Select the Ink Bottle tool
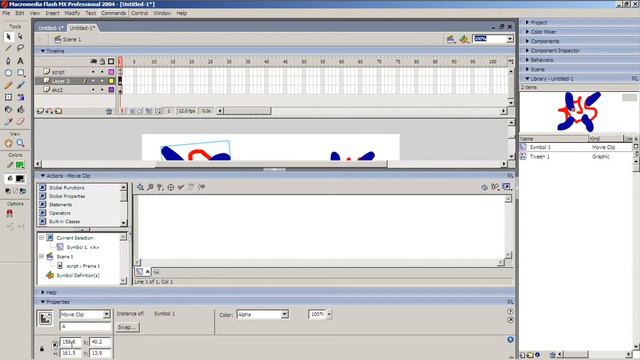Image resolution: width=640 pixels, height=360 pixels. point(8,109)
